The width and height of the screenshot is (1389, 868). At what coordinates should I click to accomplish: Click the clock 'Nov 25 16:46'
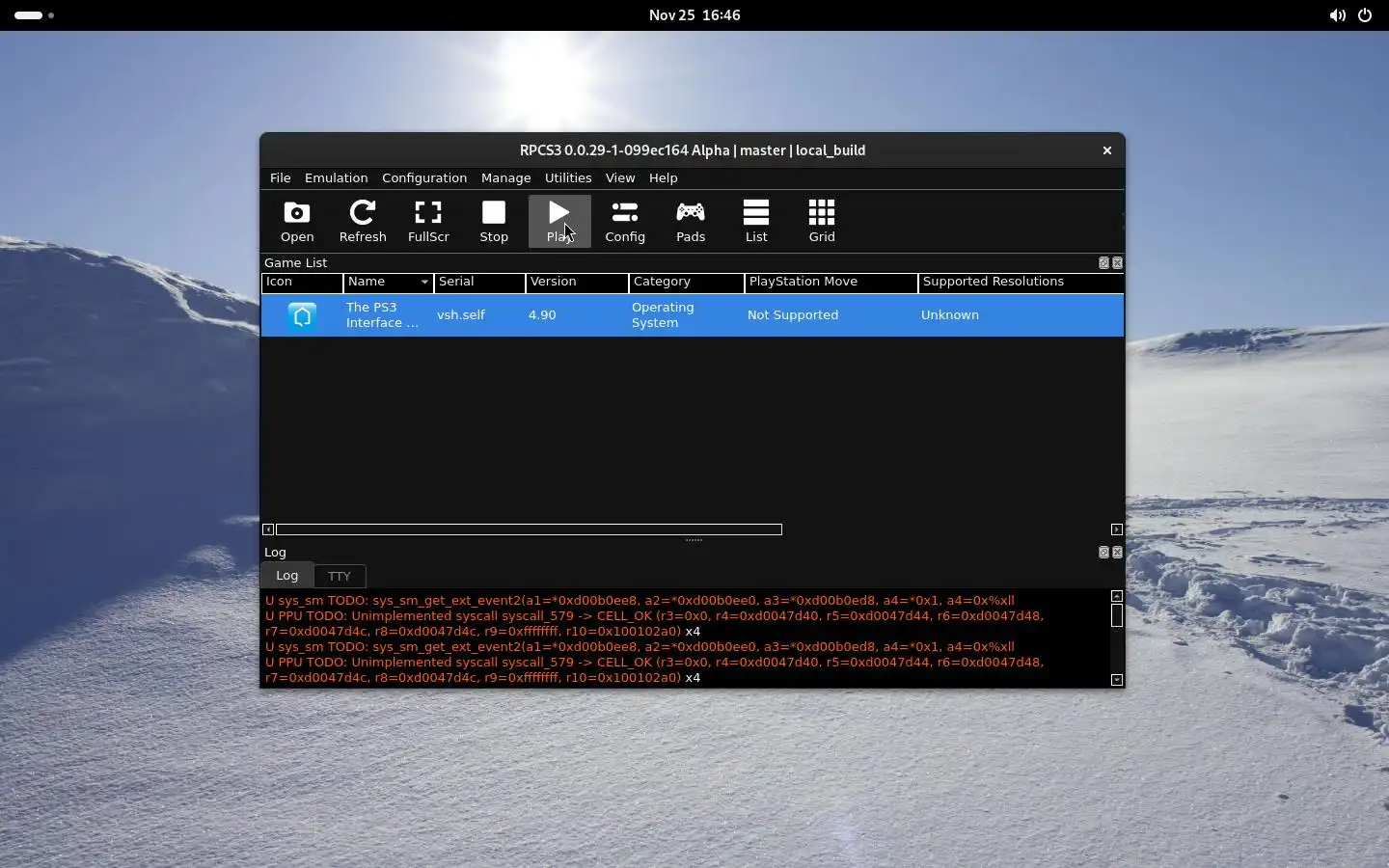coord(694,15)
